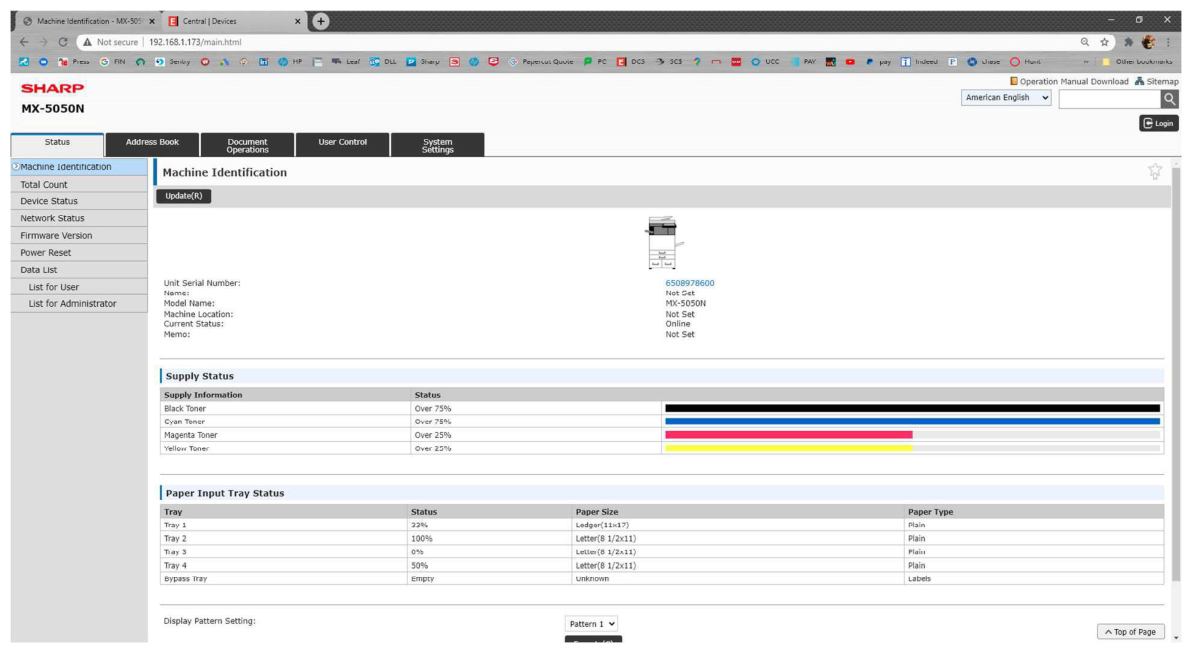Viewport: 1191px width, 652px height.
Task: Click the page vertical scrollbar
Action: pyautogui.click(x=1177, y=372)
